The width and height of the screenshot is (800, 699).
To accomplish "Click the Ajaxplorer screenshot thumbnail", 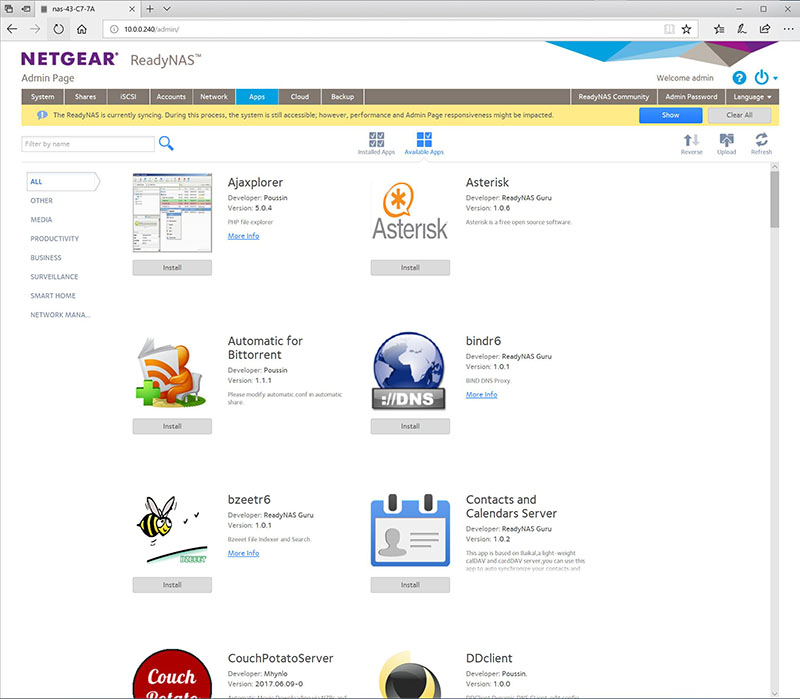I will pos(172,213).
